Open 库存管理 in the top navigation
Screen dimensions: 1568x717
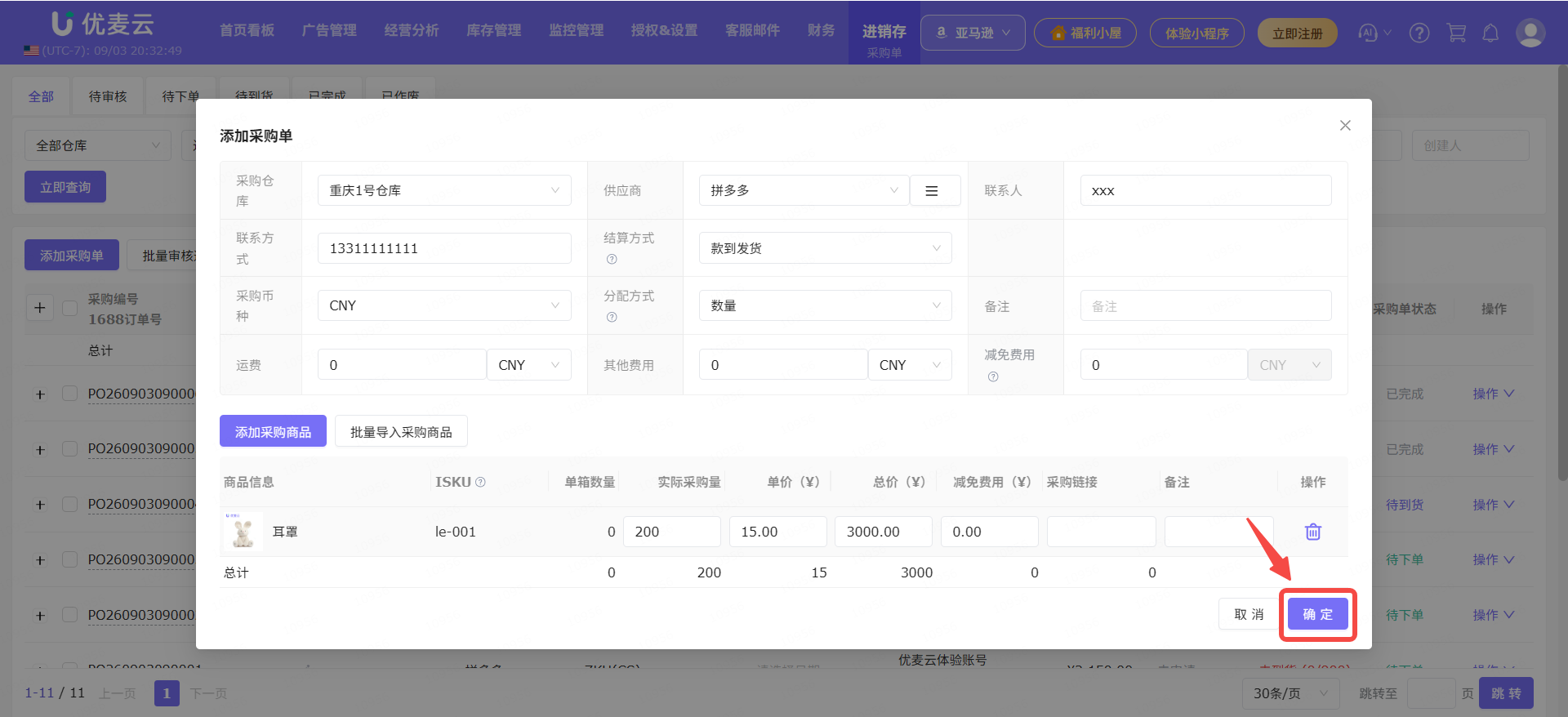[494, 30]
